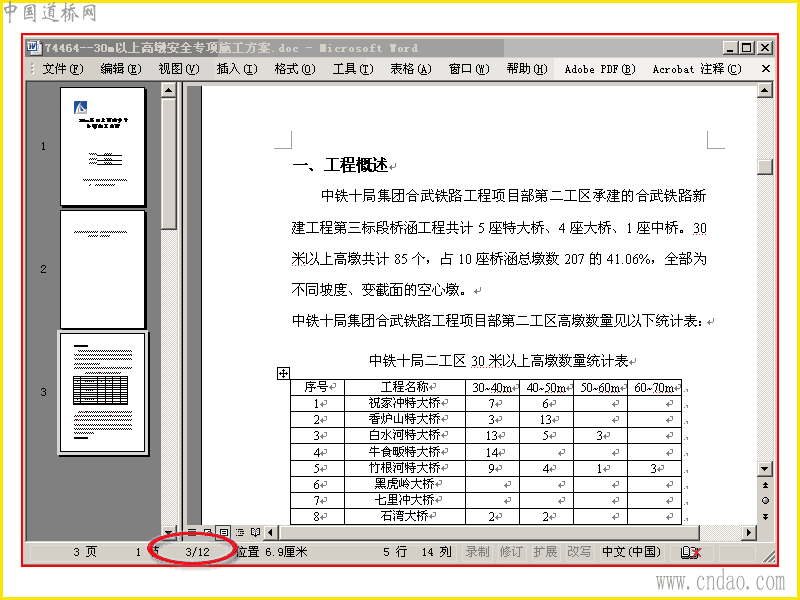
Task: Expand the 格式(O) menu
Action: [x=295, y=69]
